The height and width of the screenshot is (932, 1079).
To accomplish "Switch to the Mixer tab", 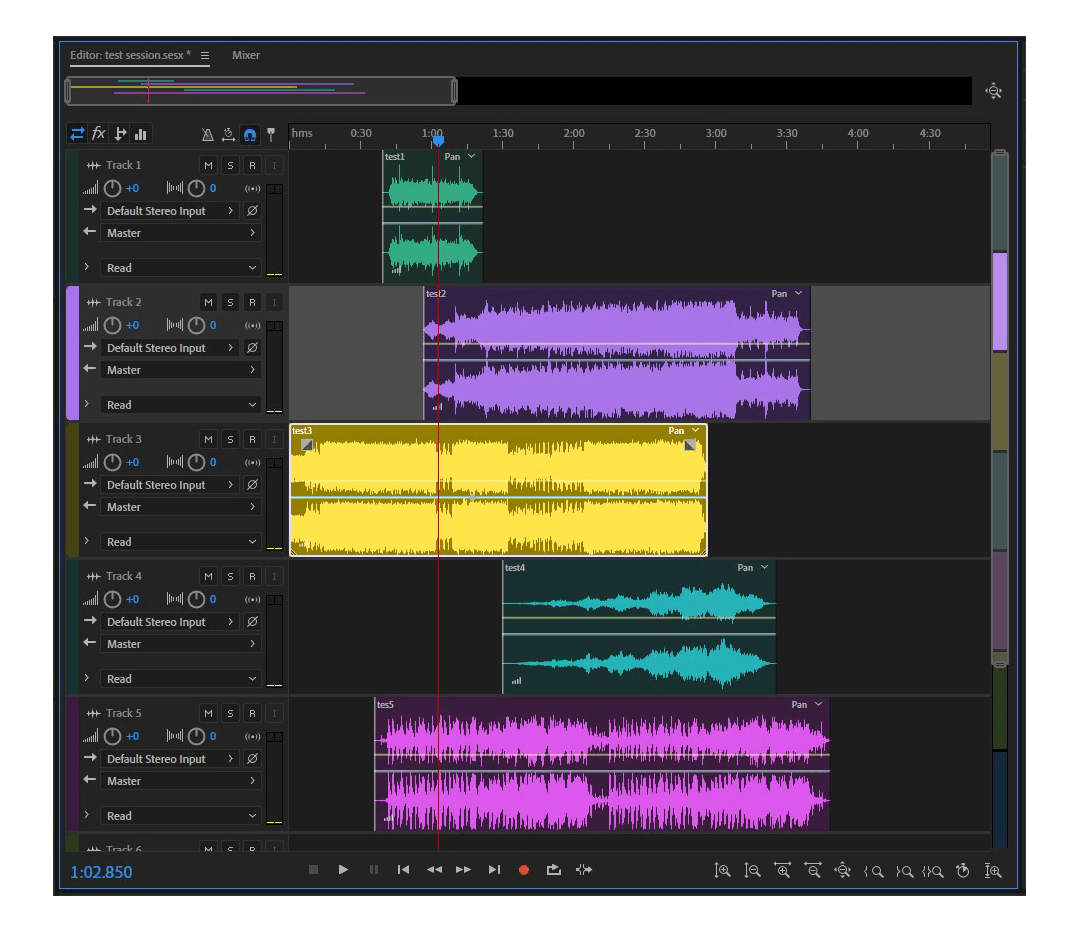I will coord(245,55).
